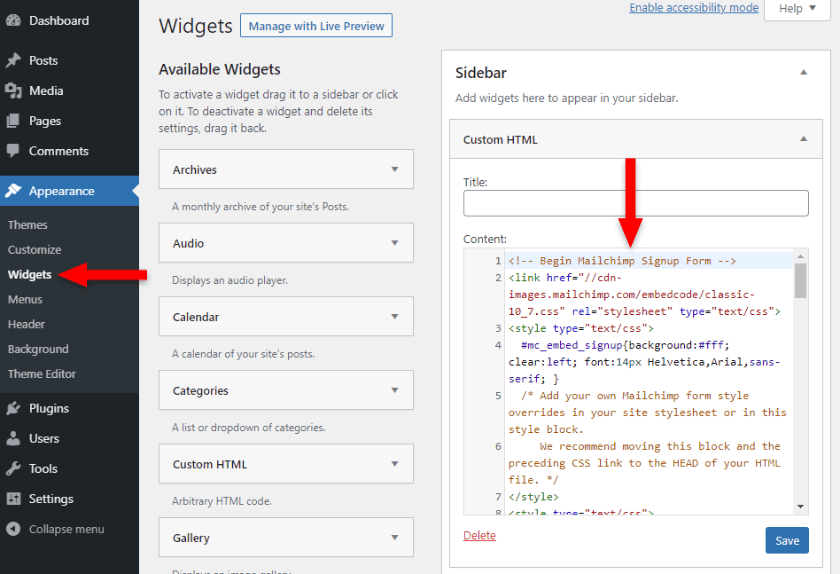Viewport: 840px width, 574px height.
Task: Delete the Custom HTML widget
Action: coord(479,535)
